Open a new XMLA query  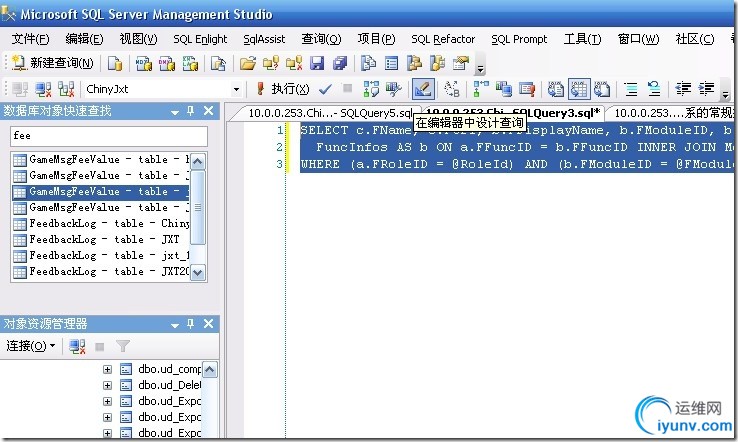190,63
